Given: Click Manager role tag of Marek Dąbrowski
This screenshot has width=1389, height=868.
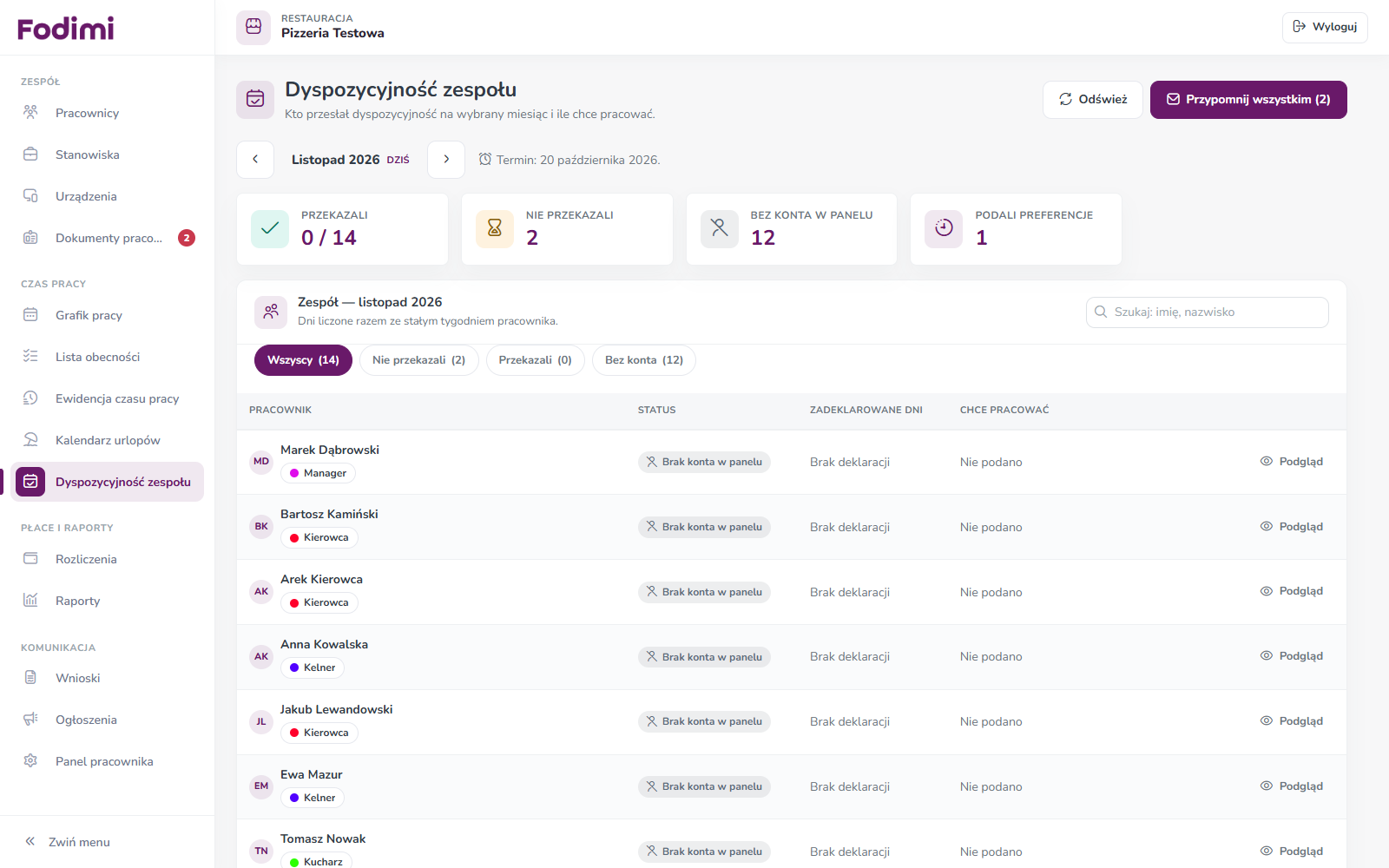Looking at the screenshot, I should [318, 473].
